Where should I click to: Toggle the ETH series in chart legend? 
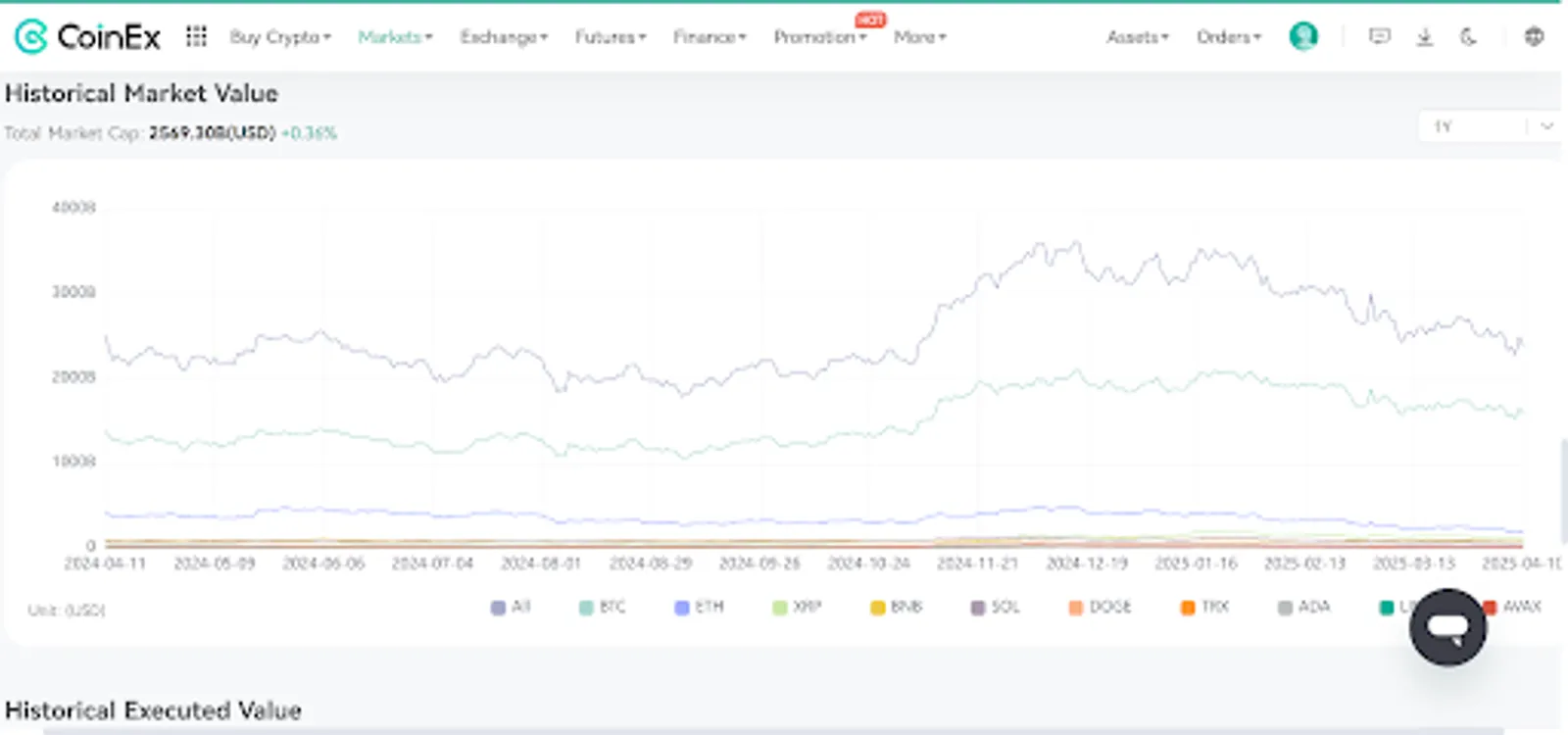[699, 608]
